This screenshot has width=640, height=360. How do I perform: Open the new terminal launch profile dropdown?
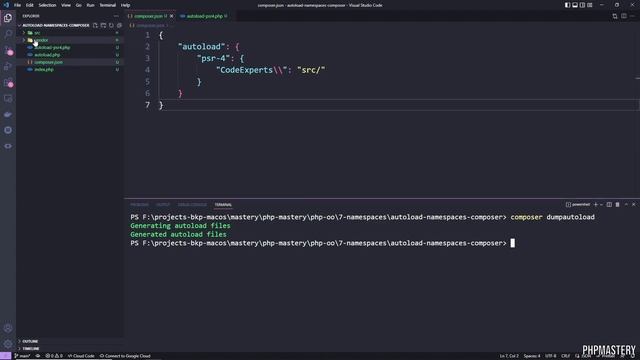(601, 204)
